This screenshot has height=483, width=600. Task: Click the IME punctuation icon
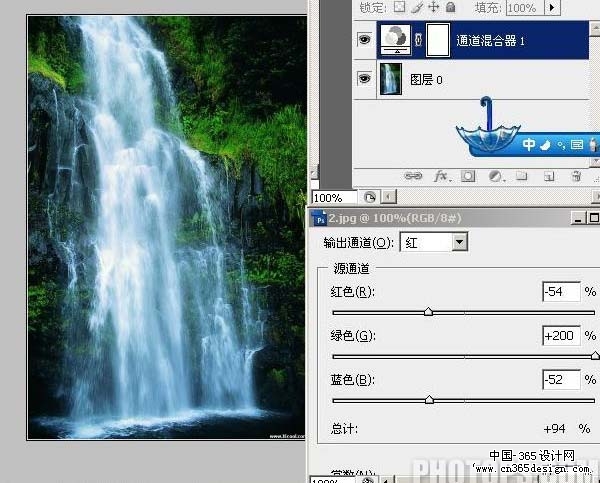pos(561,145)
